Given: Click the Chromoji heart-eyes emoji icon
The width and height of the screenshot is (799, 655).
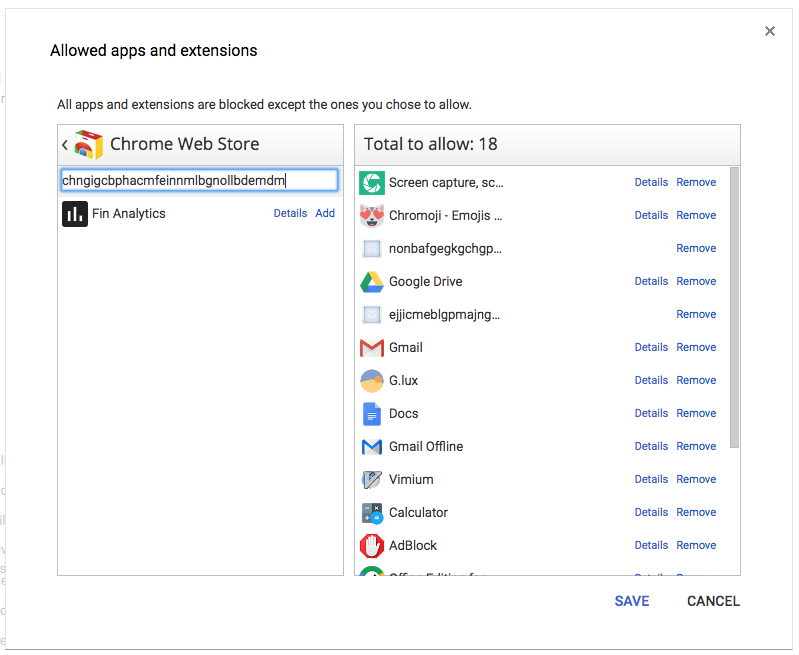Looking at the screenshot, I should pos(372,216).
